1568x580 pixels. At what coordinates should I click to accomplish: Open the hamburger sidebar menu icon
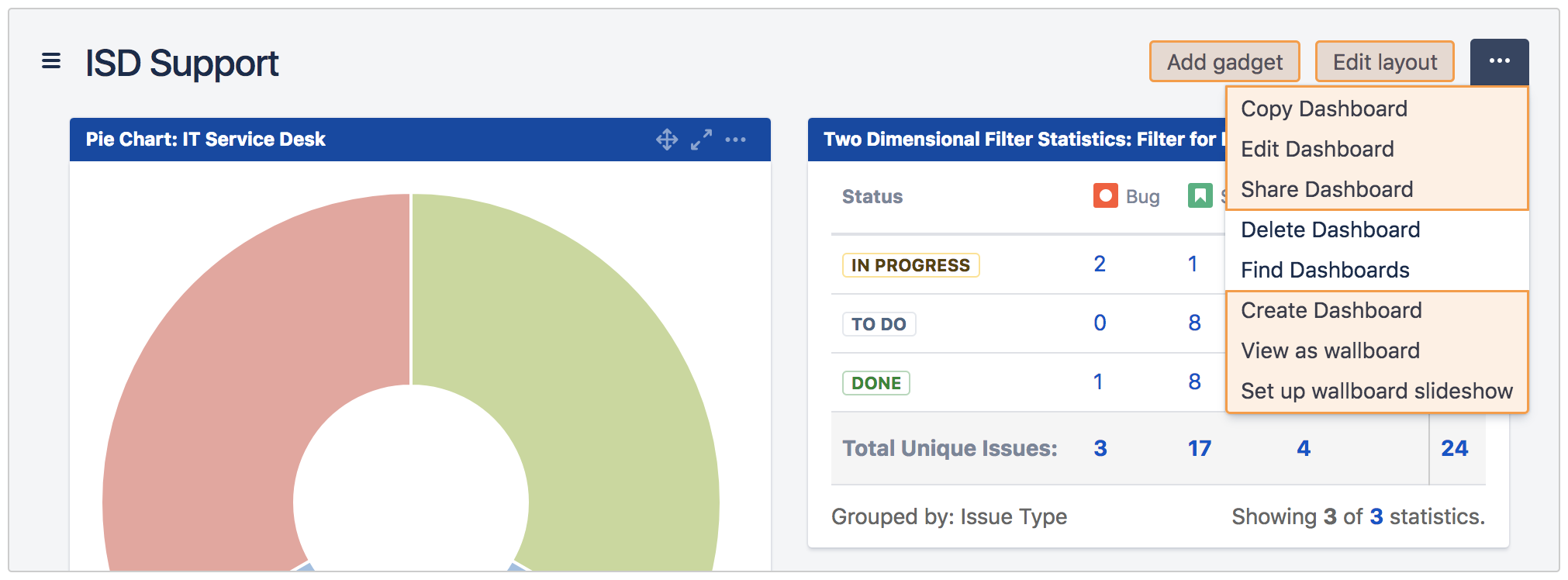[x=51, y=61]
